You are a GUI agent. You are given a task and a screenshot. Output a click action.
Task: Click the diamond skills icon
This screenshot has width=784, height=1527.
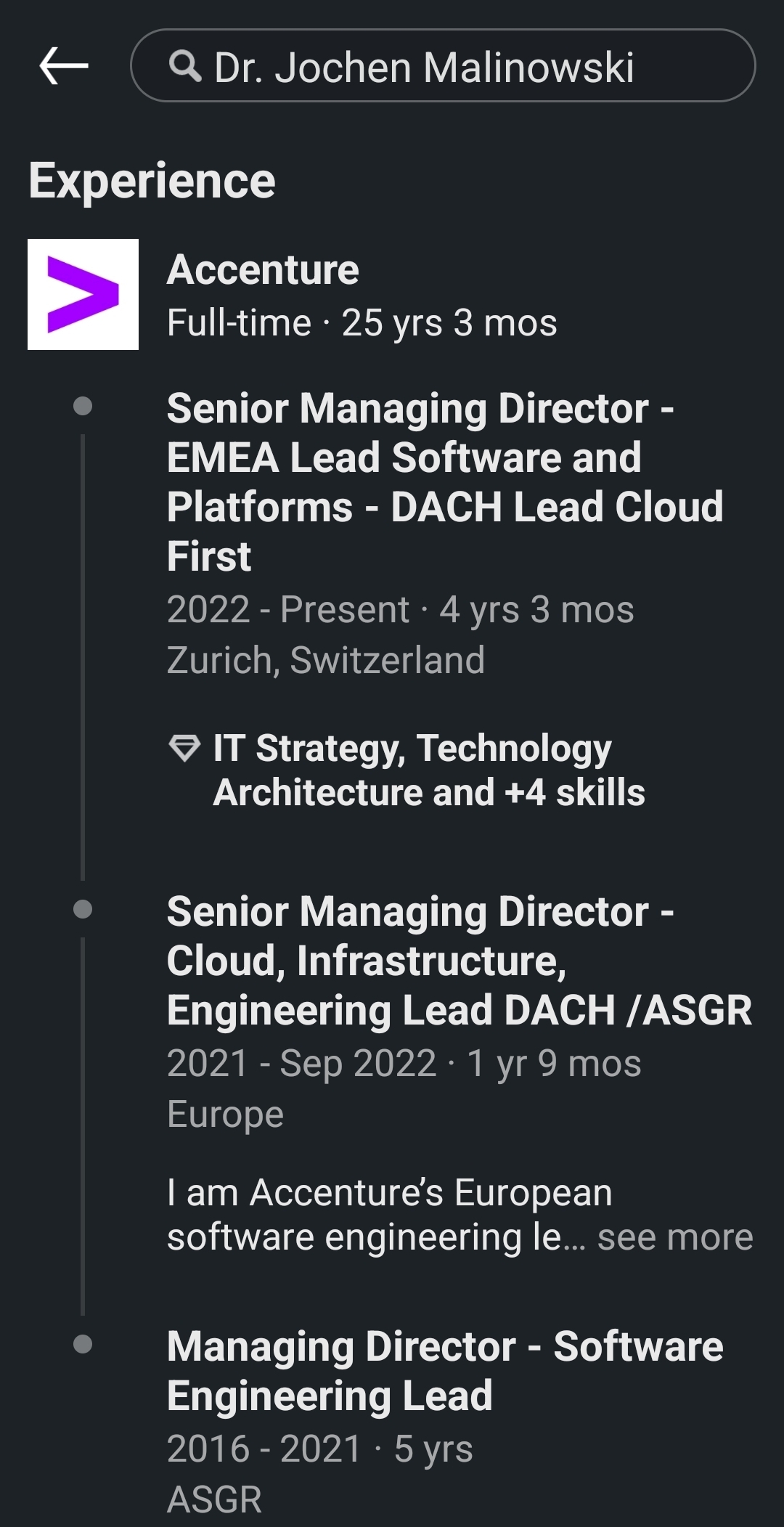pyautogui.click(x=184, y=747)
